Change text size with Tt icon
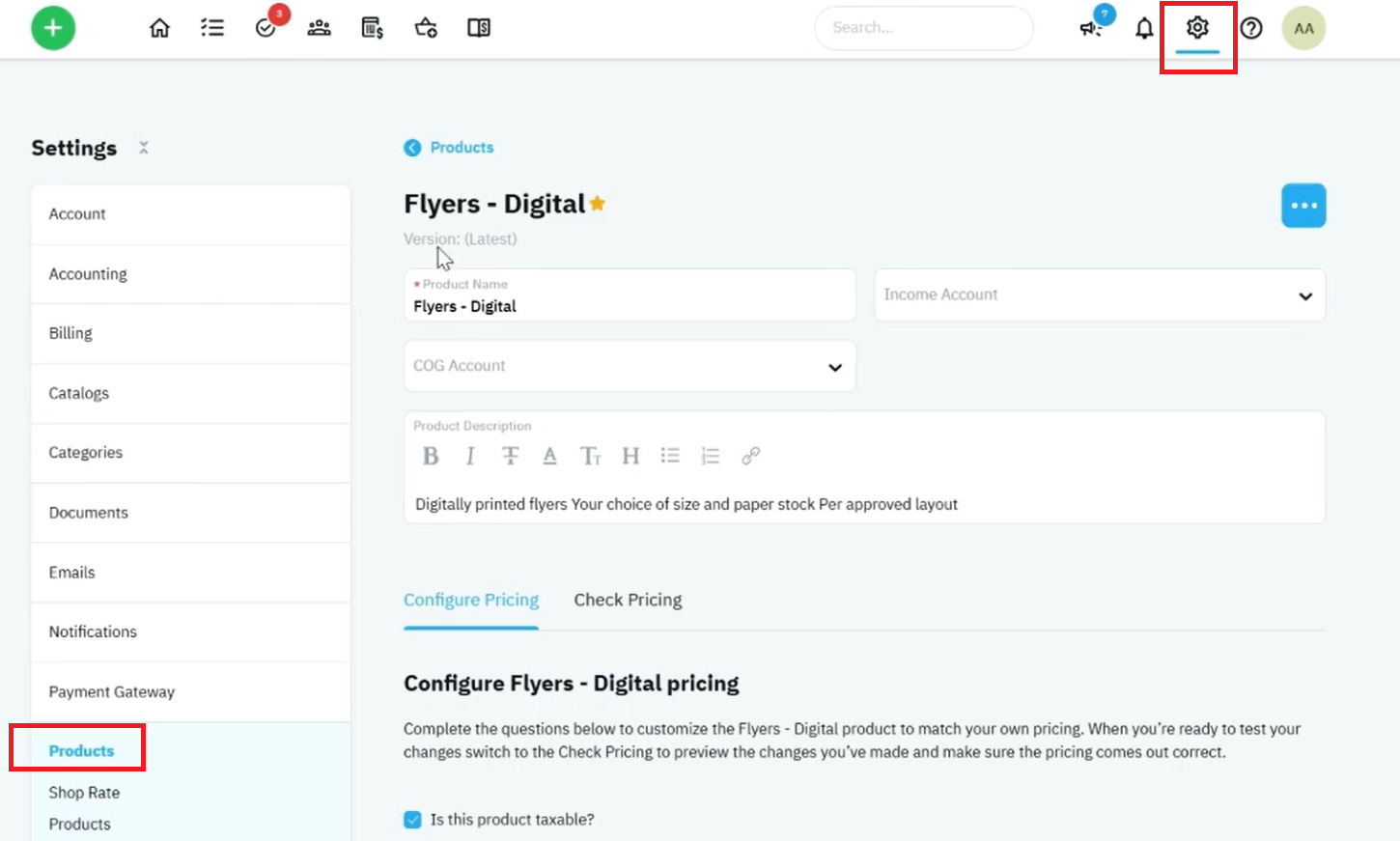 click(x=590, y=456)
